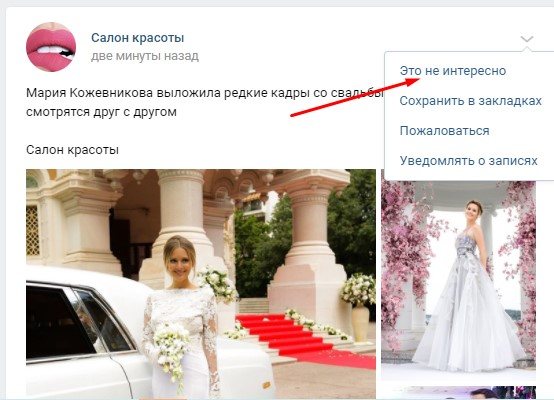The width and height of the screenshot is (554, 400).
Task: Open the post via две минуты назад timestamp
Action: pos(145,56)
